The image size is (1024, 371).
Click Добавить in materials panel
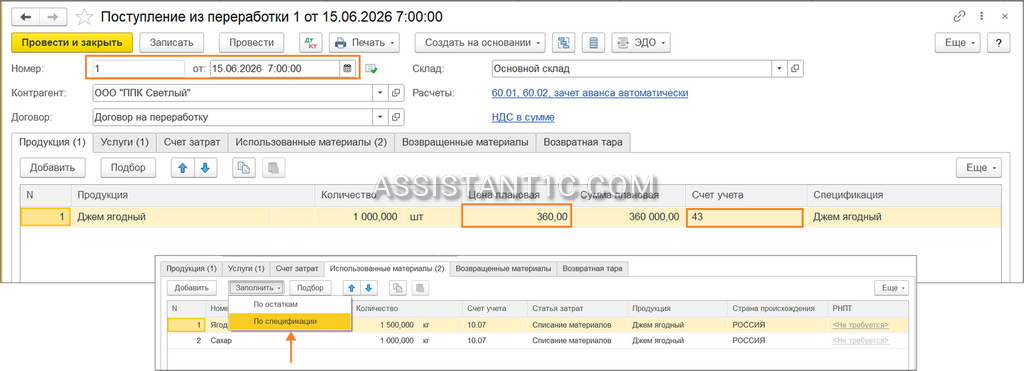pyautogui.click(x=191, y=287)
